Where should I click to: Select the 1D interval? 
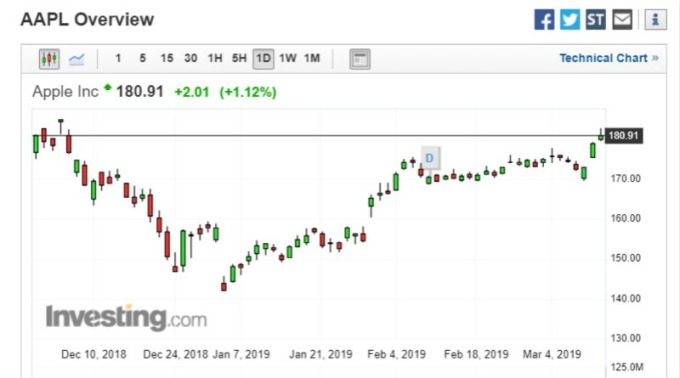(263, 59)
